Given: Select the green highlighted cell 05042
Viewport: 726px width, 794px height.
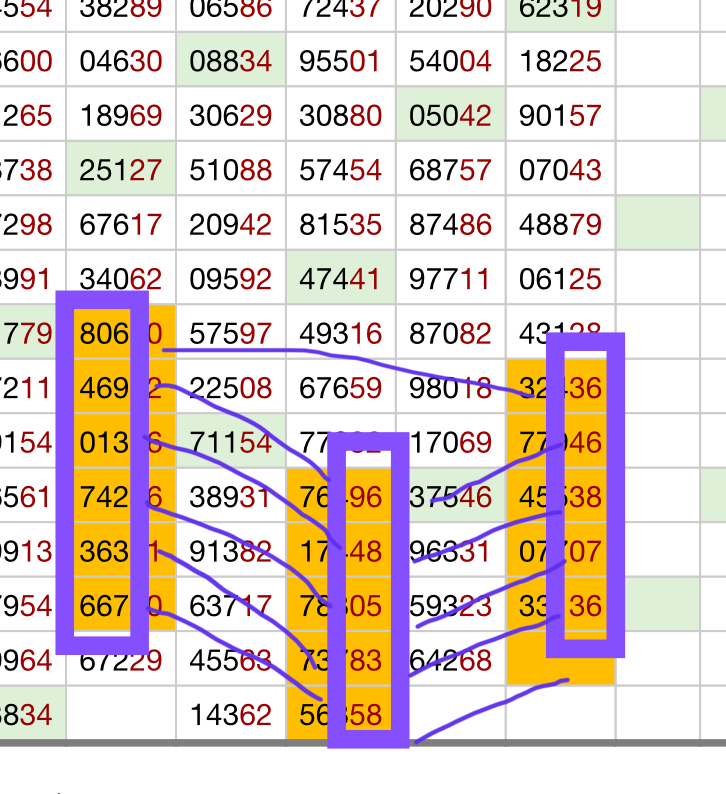Looking at the screenshot, I should point(451,115).
